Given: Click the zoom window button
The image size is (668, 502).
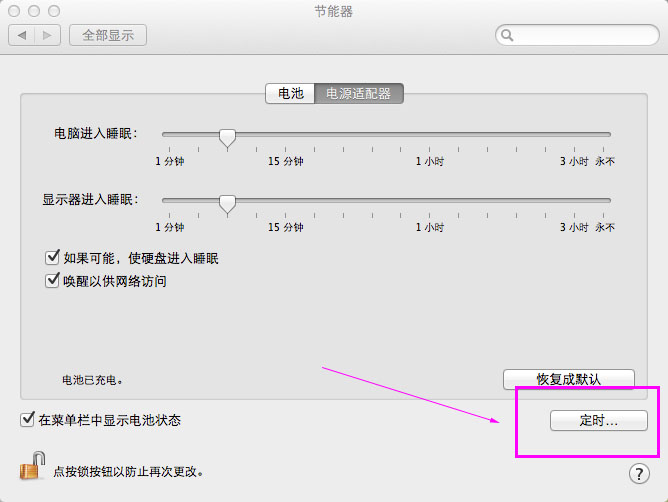Looking at the screenshot, I should (x=54, y=11).
